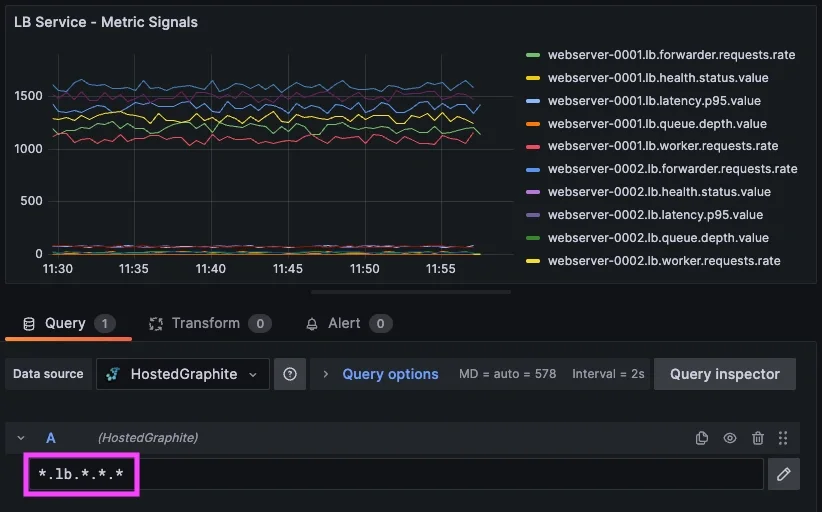The width and height of the screenshot is (822, 512).
Task: Select legend entry webserver-0001.lb.forwarder.requests.rate
Action: coord(671,55)
